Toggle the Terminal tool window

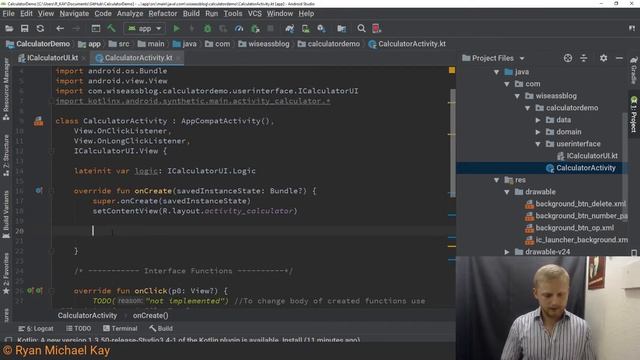pyautogui.click(x=120, y=329)
